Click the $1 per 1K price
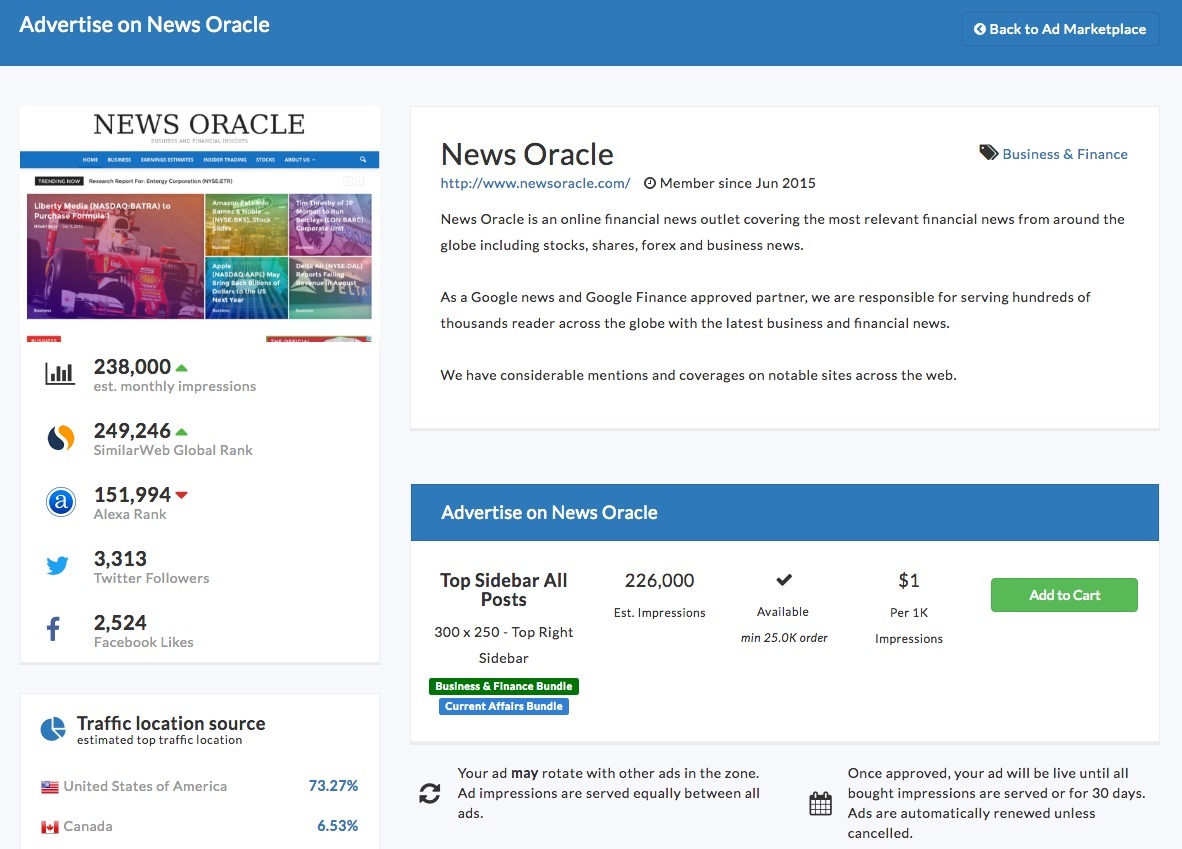The image size is (1182, 849). coord(908,581)
